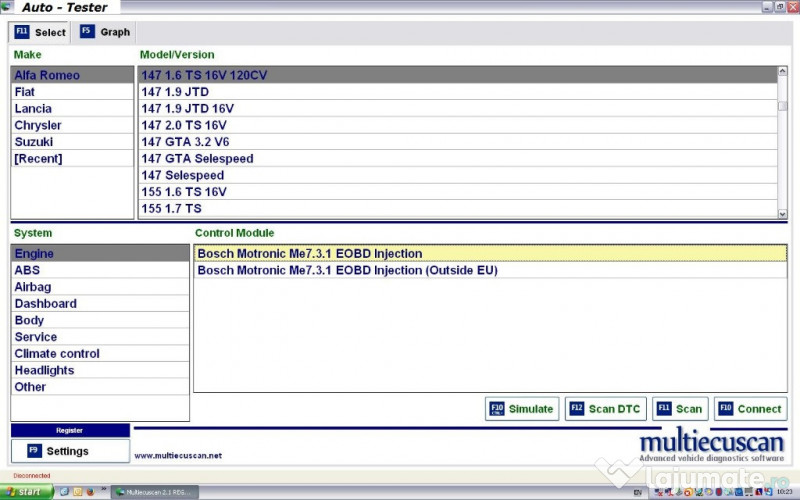Image resolution: width=800 pixels, height=500 pixels.
Task: Choose the Airbag system
Action: pos(100,287)
